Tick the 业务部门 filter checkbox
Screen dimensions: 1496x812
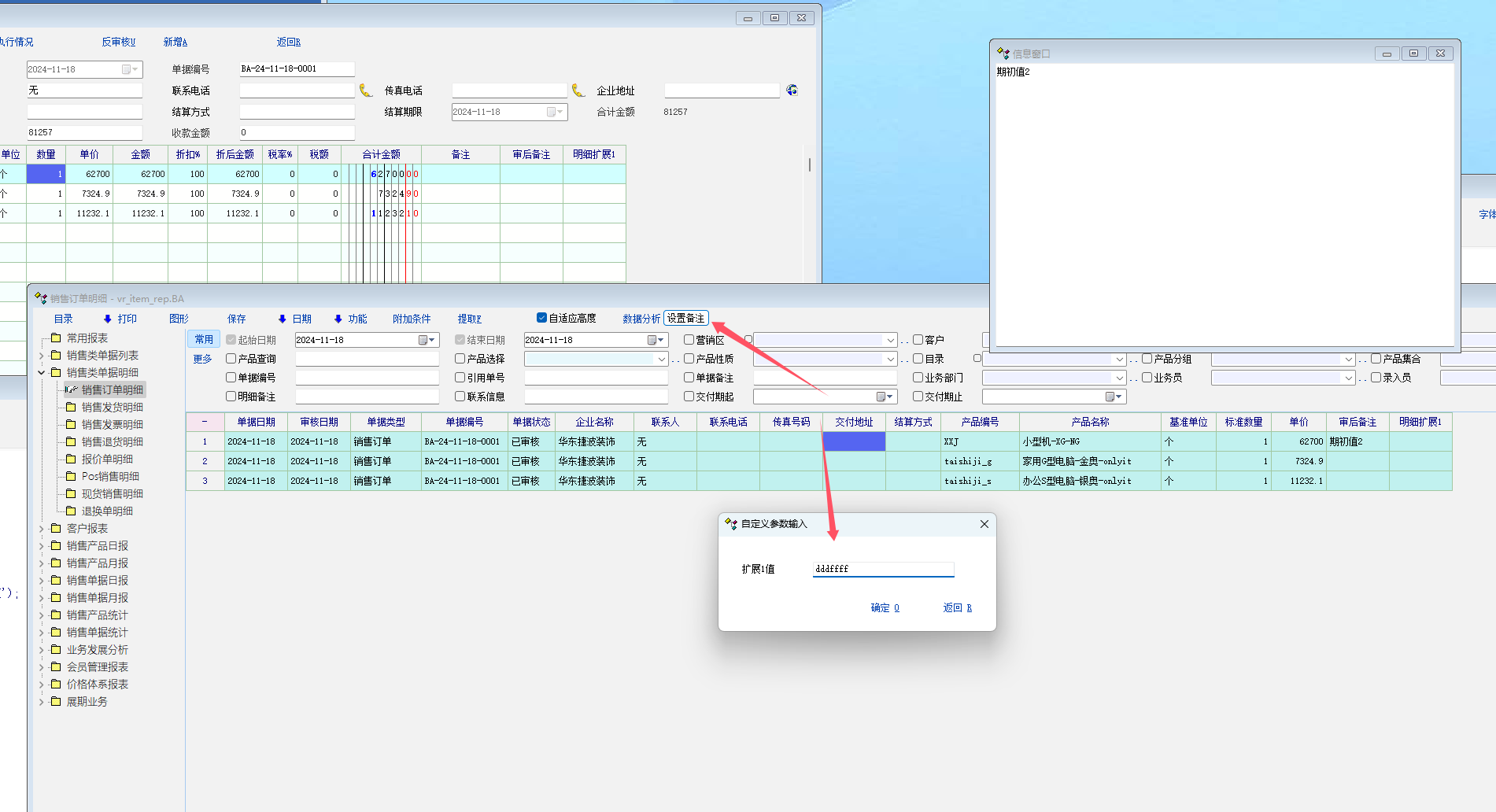click(918, 378)
